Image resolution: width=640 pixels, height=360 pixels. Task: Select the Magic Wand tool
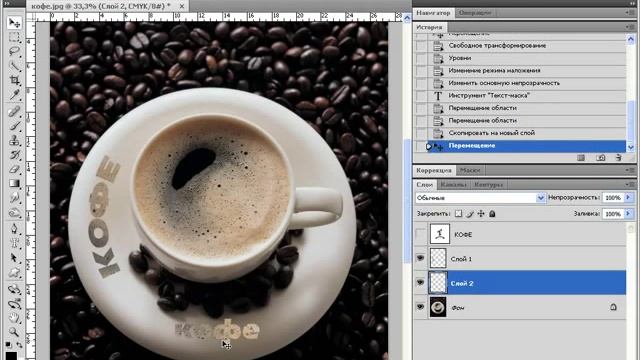tap(14, 66)
